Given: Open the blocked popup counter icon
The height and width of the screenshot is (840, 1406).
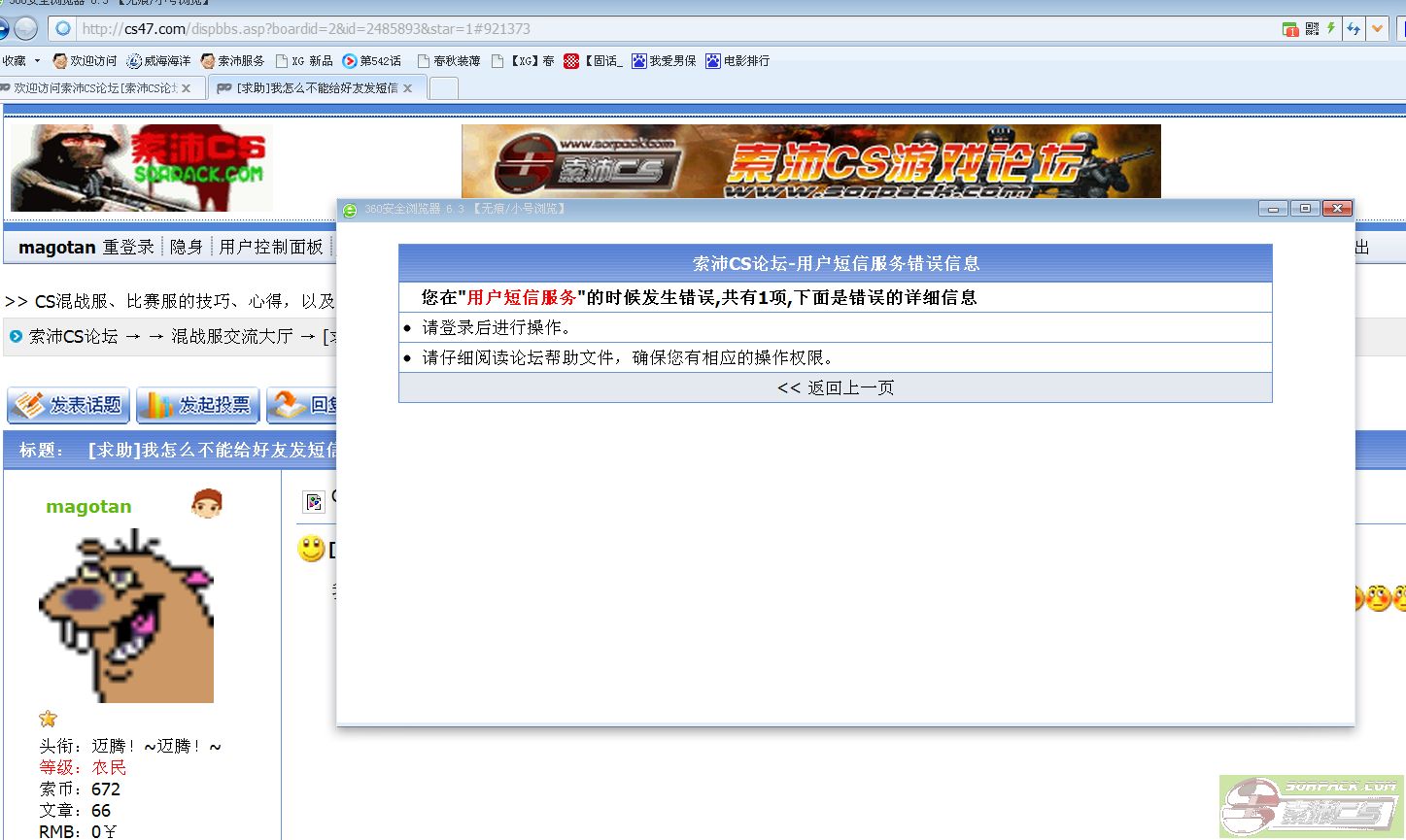Looking at the screenshot, I should (x=1290, y=29).
